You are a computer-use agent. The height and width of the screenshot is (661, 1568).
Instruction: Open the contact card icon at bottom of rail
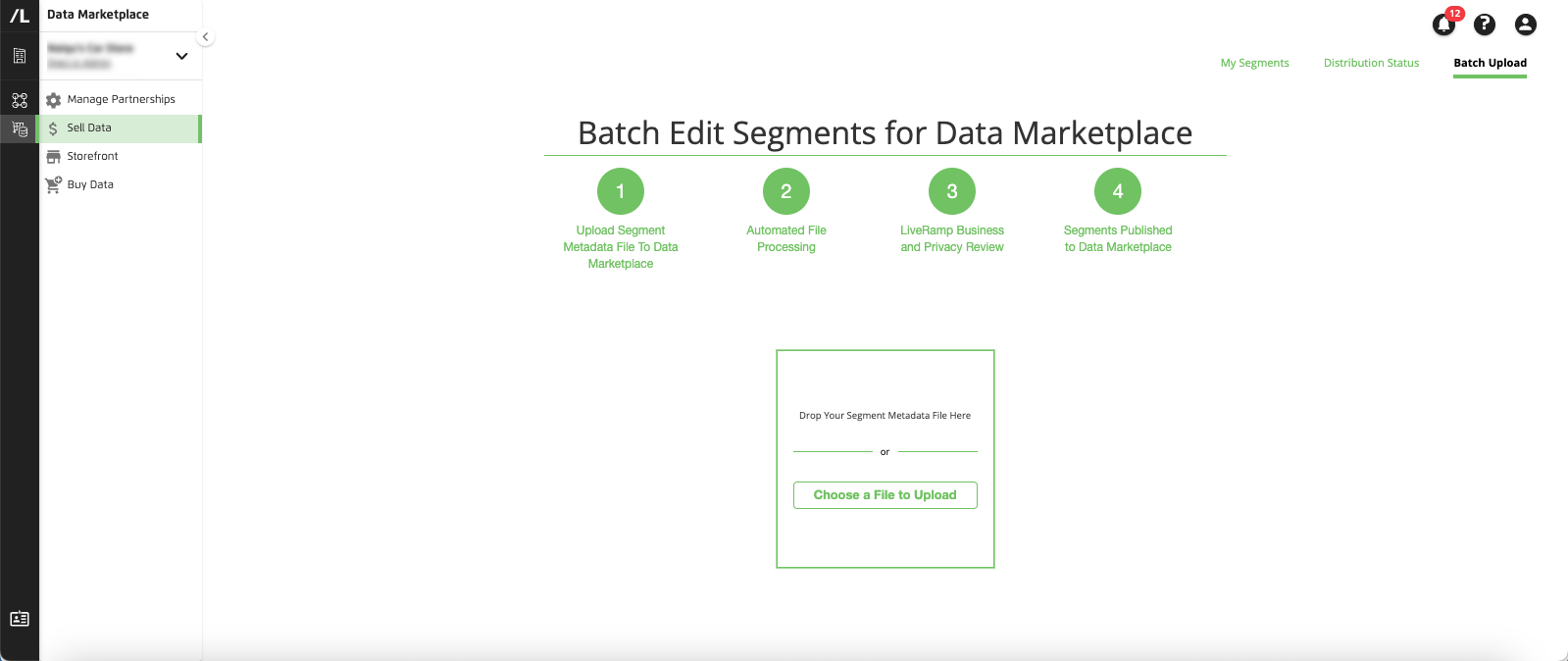(20, 619)
